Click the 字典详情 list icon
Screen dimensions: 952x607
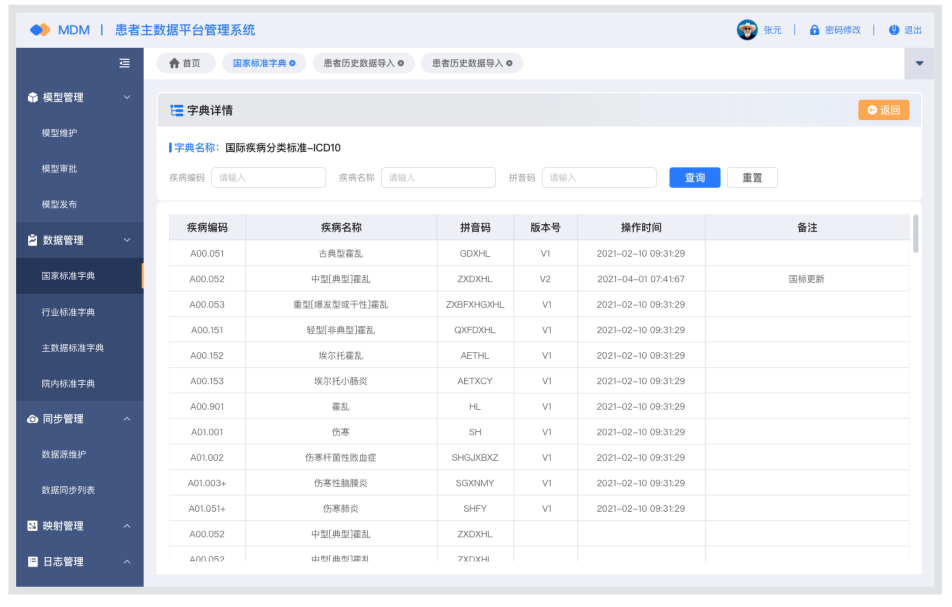point(177,110)
